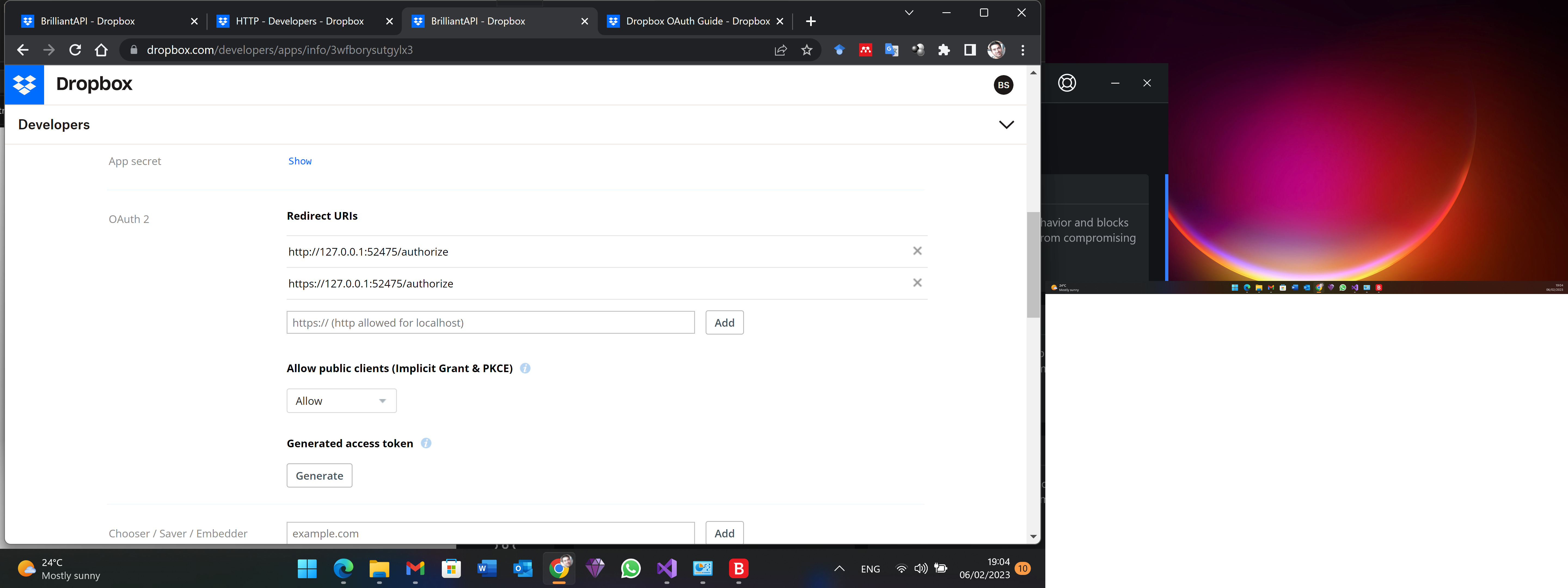Click the Dropbox logo icon
This screenshot has height=588, width=1568.
tap(24, 85)
